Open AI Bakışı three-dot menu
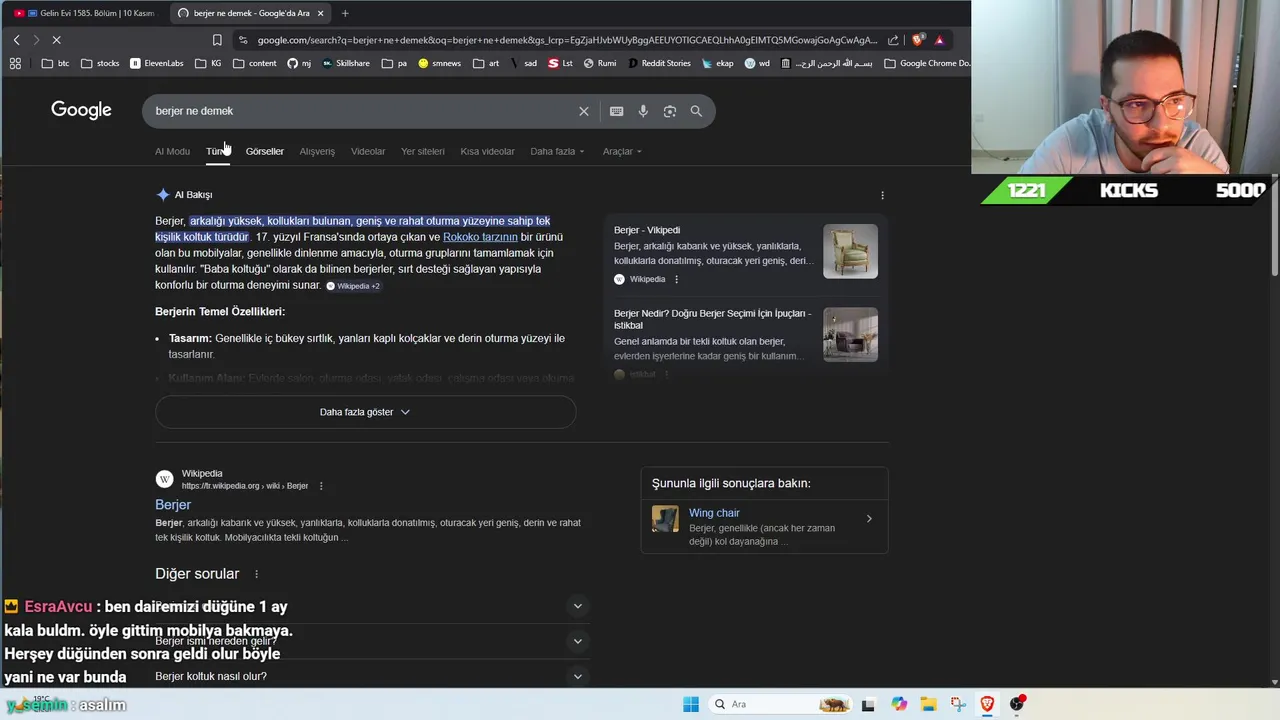1280x720 pixels. [882, 195]
